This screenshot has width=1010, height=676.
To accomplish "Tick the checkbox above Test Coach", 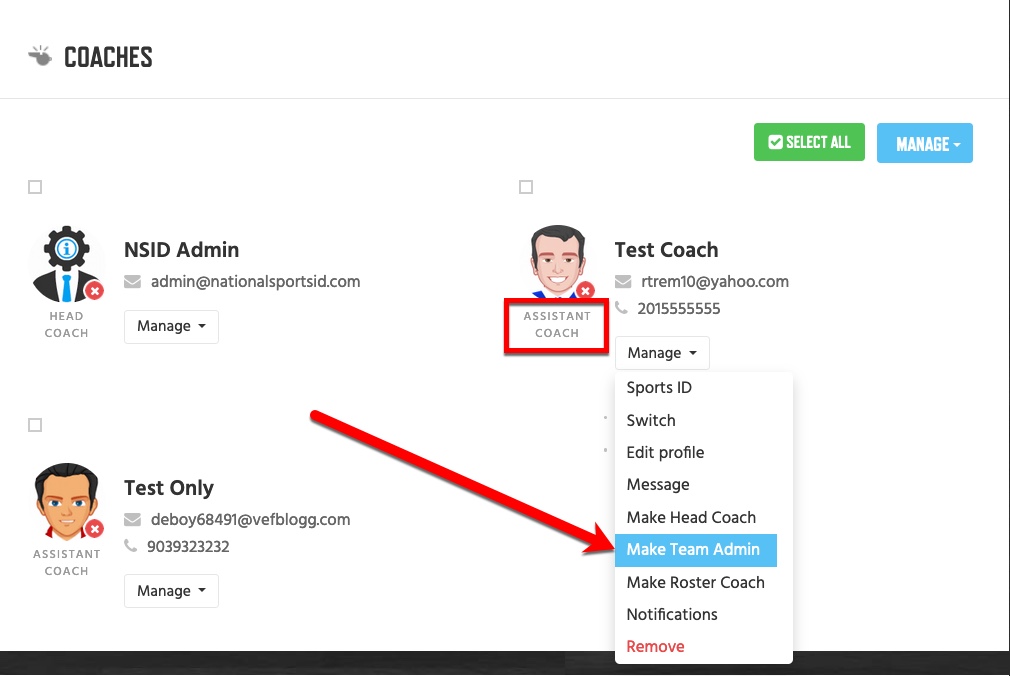I will (526, 187).
